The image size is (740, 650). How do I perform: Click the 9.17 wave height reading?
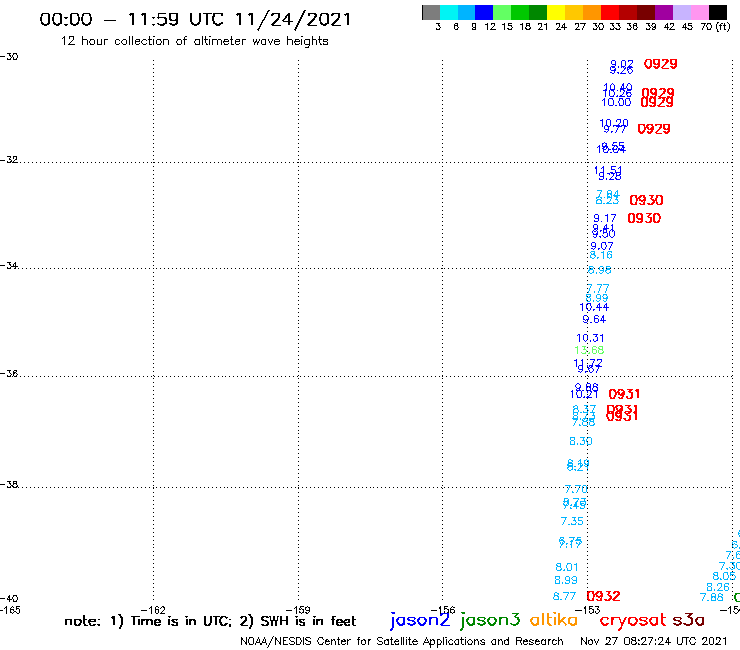[x=605, y=219]
